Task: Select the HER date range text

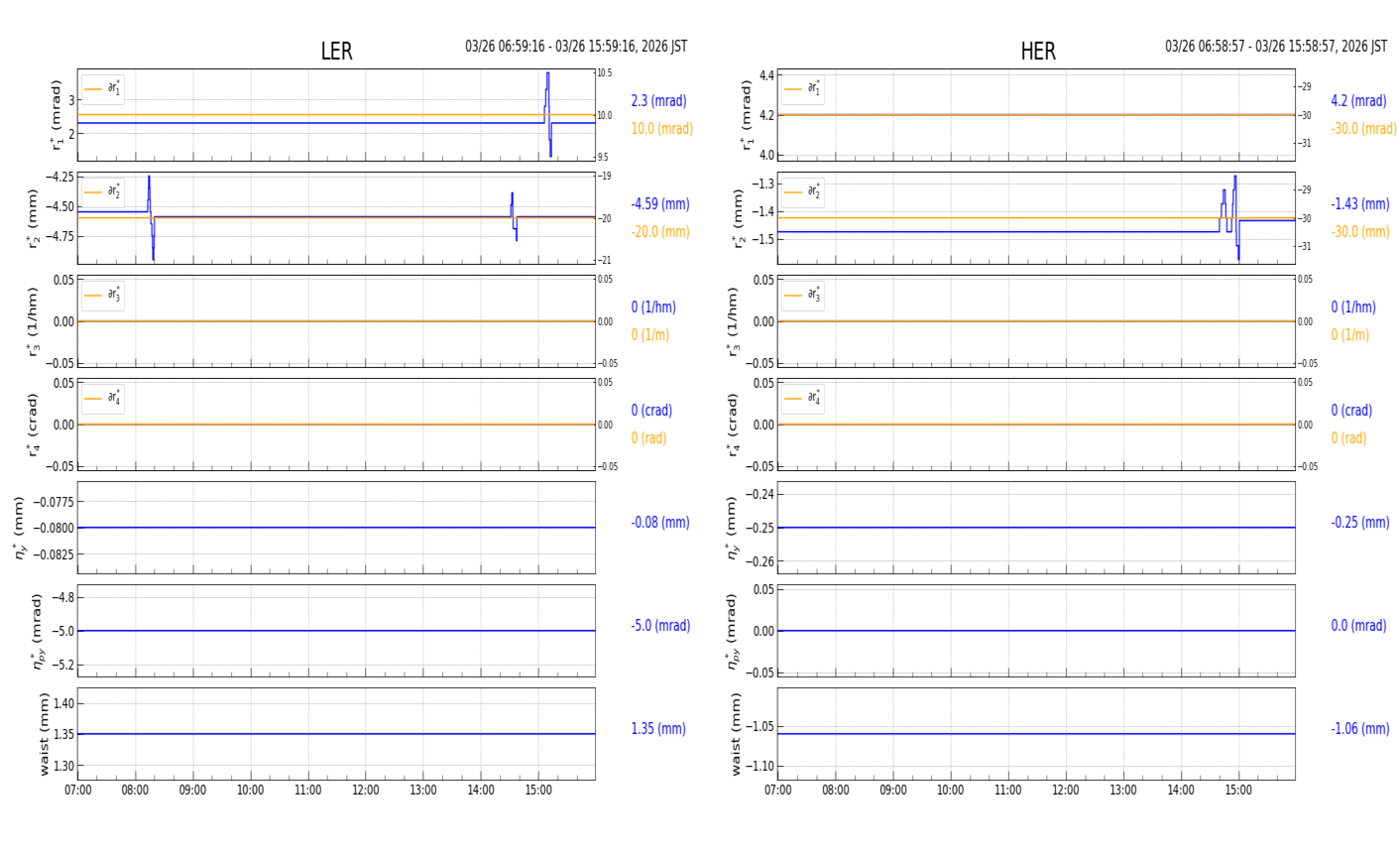Action: click(1275, 47)
